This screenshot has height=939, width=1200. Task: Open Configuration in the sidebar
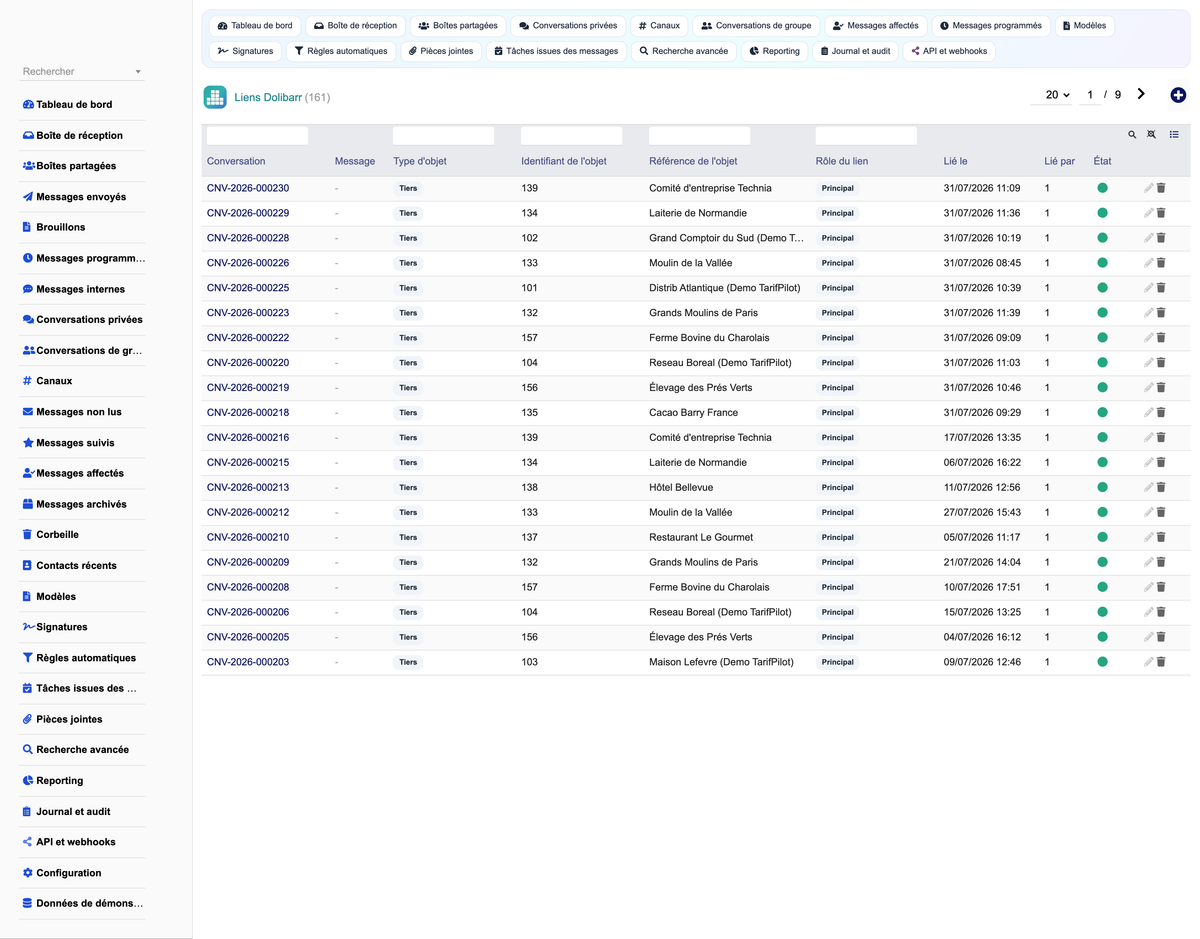(x=68, y=873)
